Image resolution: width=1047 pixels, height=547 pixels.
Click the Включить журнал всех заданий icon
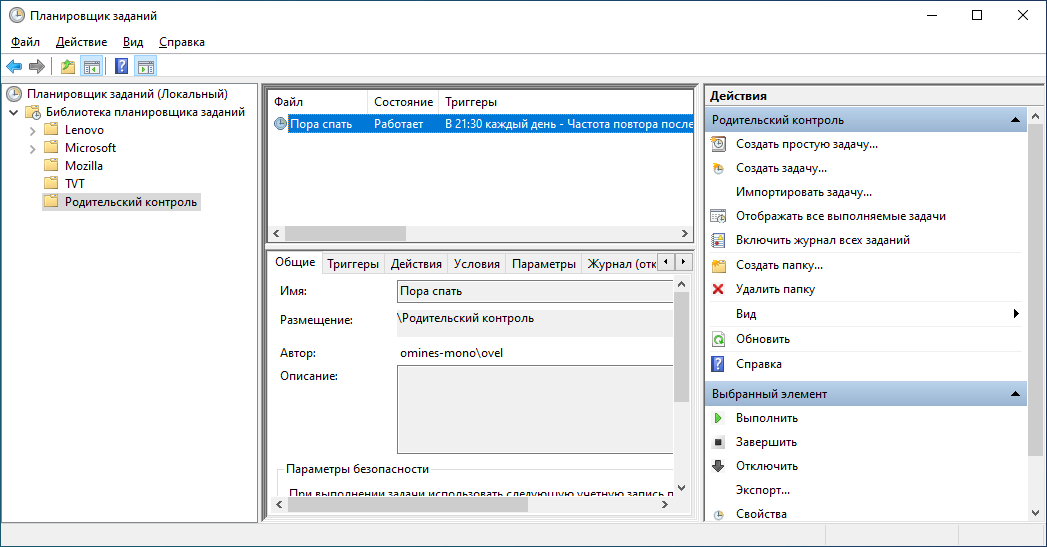point(718,240)
